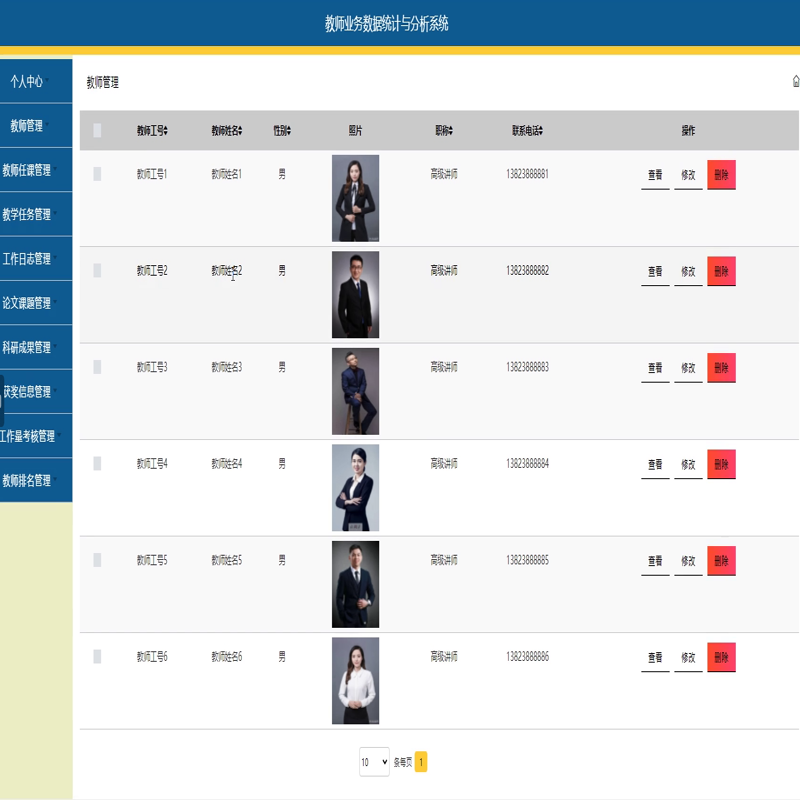800x800 pixels.
Task: Open photo thumbnail of 教师工号5
Action: click(356, 584)
